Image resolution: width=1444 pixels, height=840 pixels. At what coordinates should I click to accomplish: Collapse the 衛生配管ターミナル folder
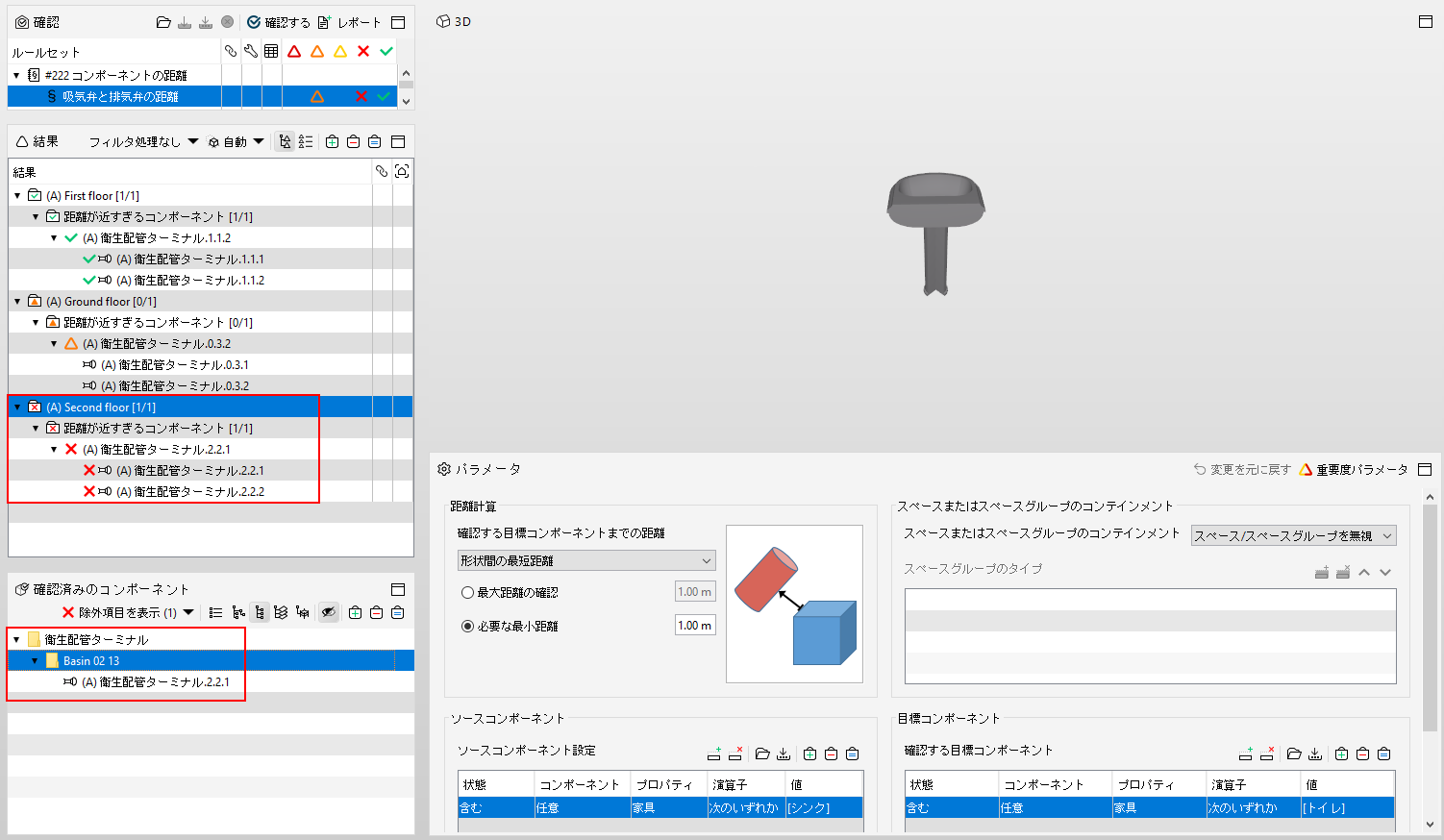(x=16, y=639)
